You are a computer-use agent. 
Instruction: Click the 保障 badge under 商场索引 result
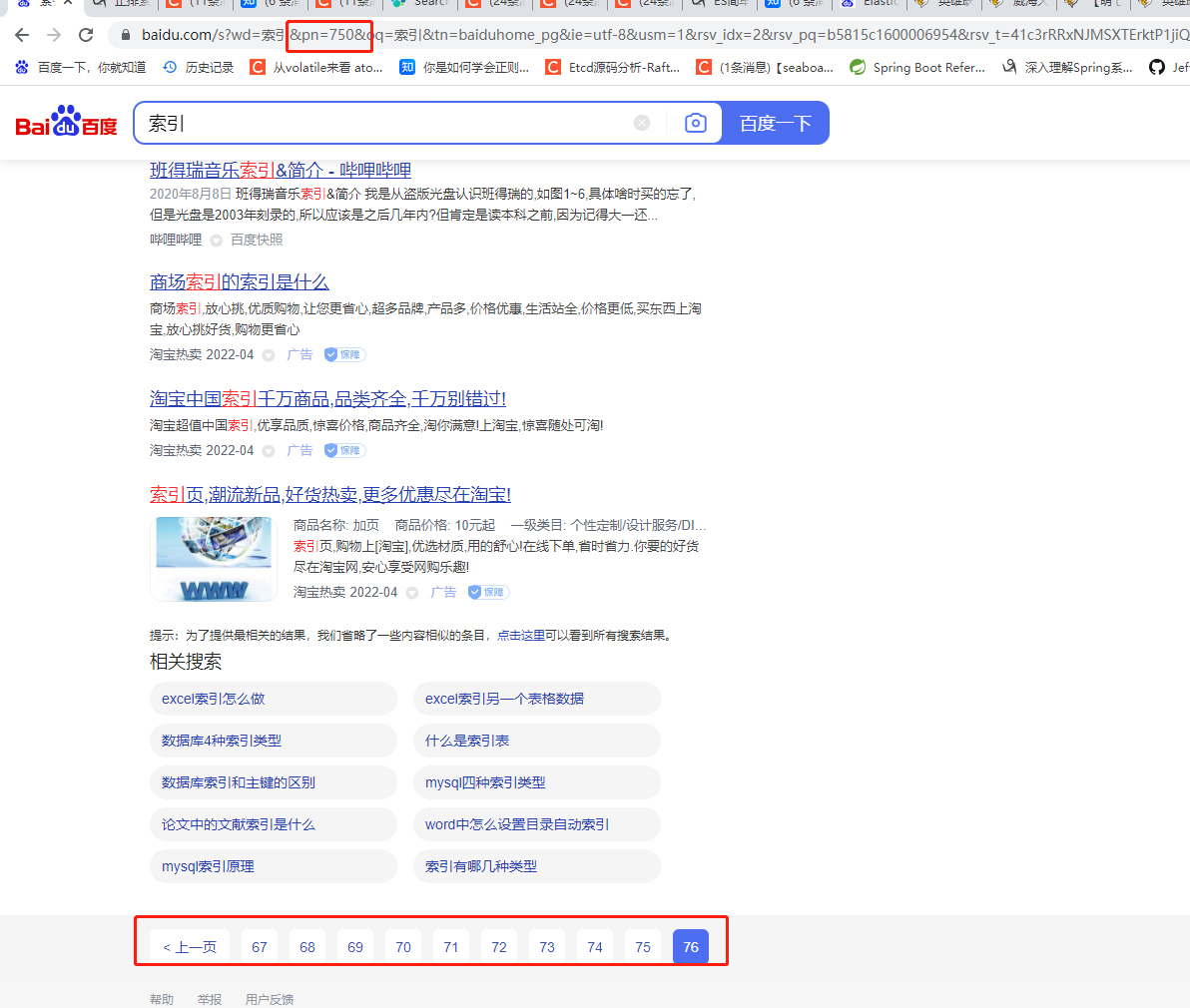[345, 354]
